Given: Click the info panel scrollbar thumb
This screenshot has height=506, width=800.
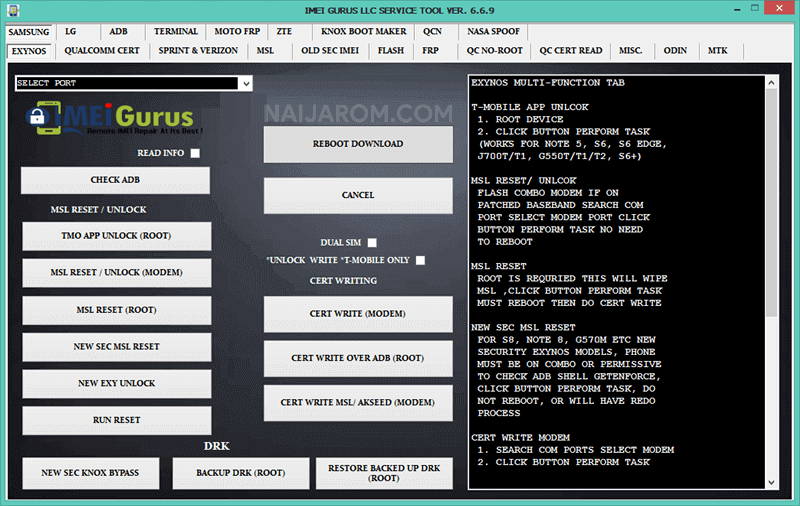Looking at the screenshot, I should coord(771,203).
